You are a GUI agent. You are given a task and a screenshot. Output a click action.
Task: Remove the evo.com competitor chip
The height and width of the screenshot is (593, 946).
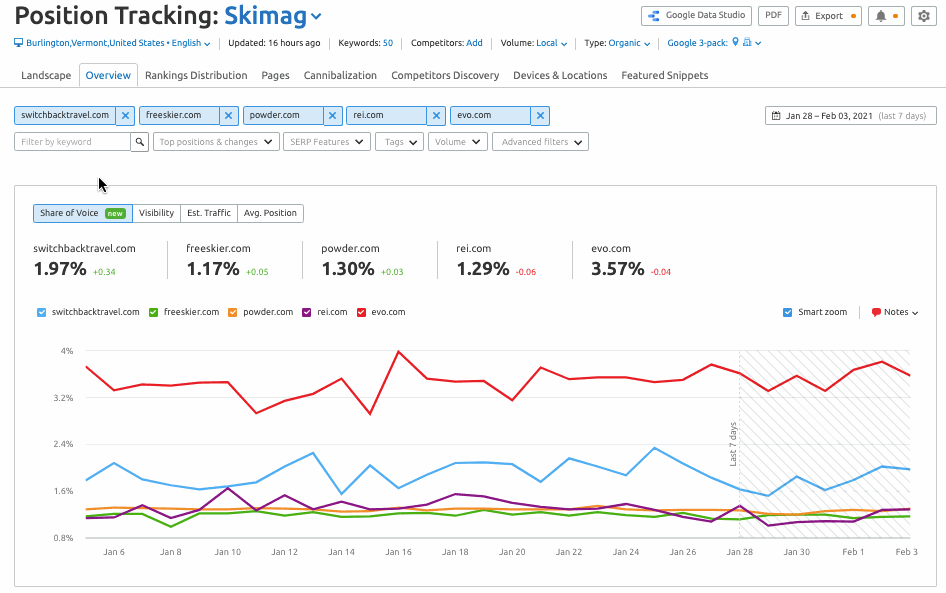pos(541,116)
